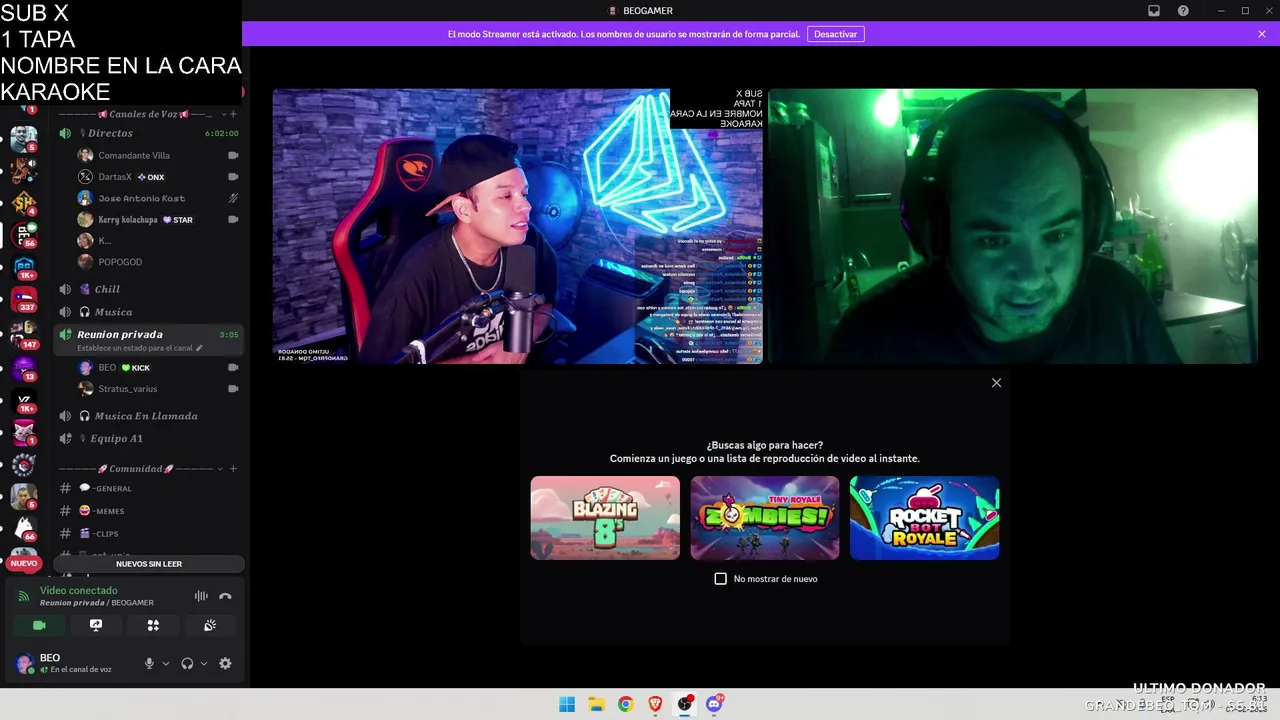Open server with 147 notification badge

coord(24,335)
